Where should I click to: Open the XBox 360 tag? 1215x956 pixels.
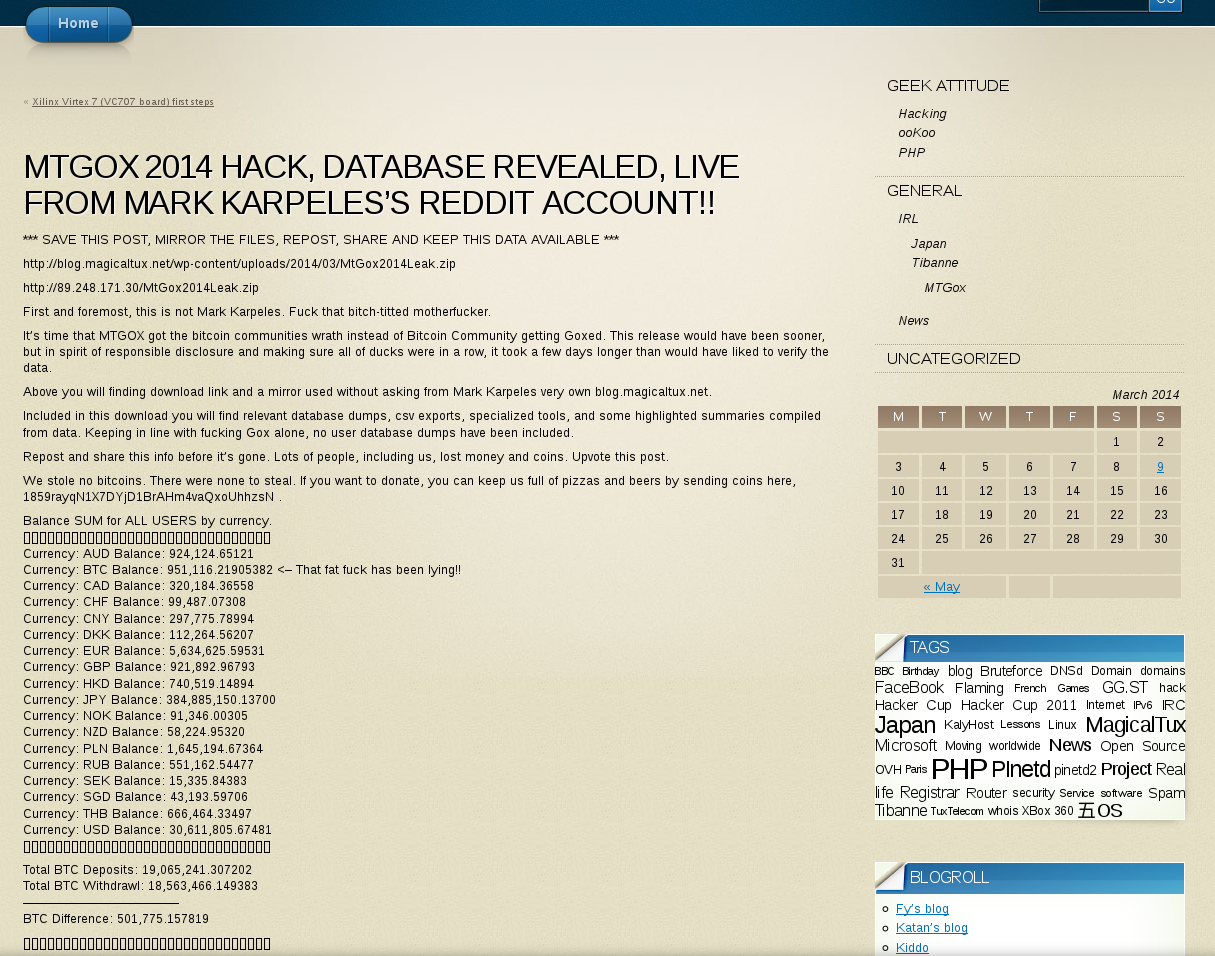(x=1047, y=811)
